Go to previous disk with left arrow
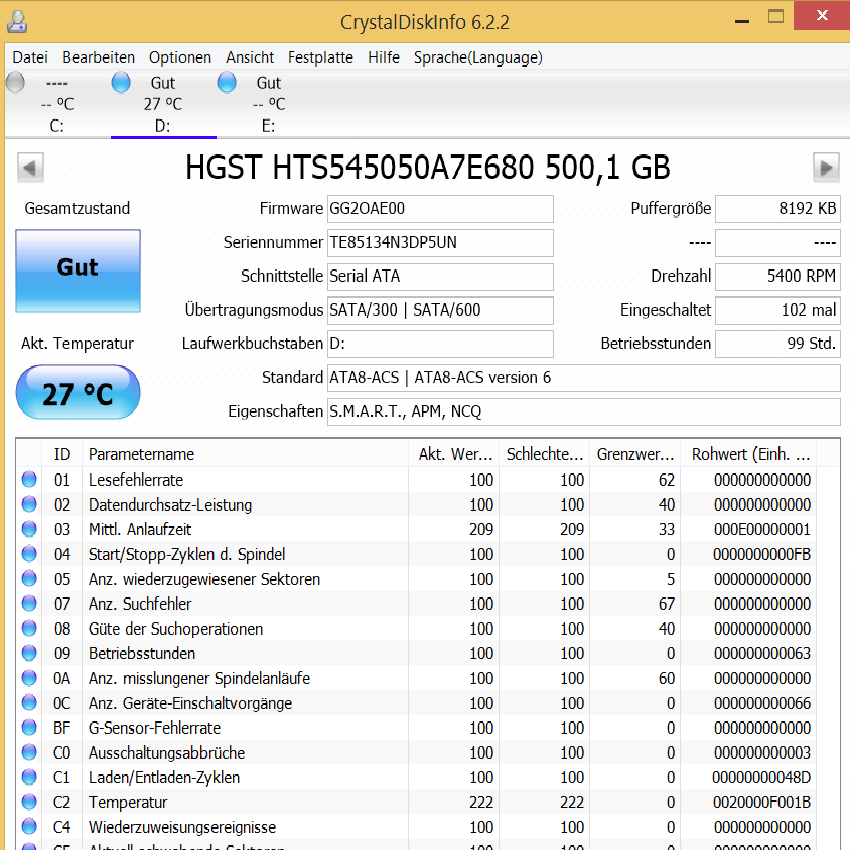 30,168
